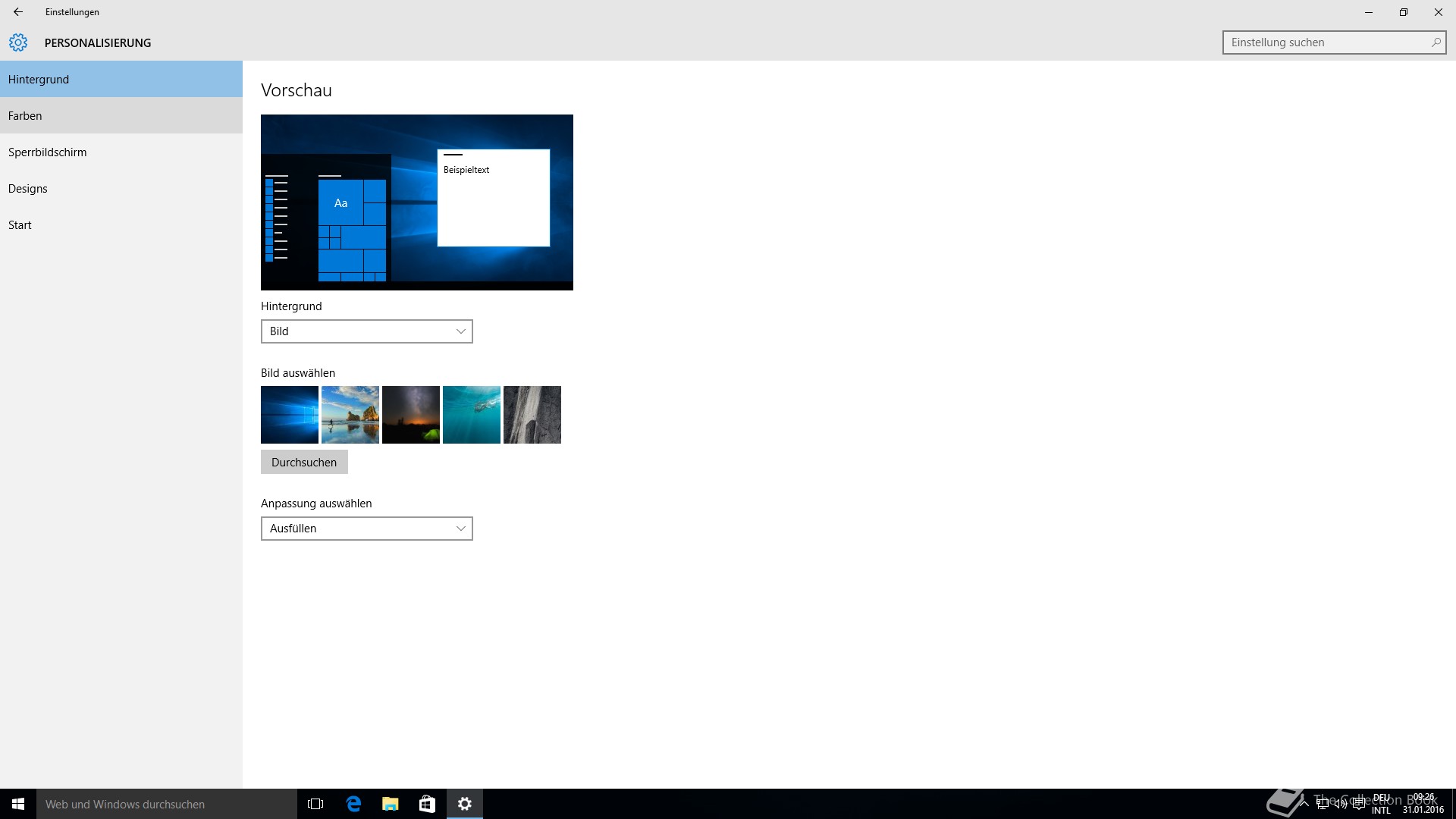The image size is (1456, 819).
Task: Expand Anpassung dropdown set to Ausfüllen
Action: coord(367,529)
